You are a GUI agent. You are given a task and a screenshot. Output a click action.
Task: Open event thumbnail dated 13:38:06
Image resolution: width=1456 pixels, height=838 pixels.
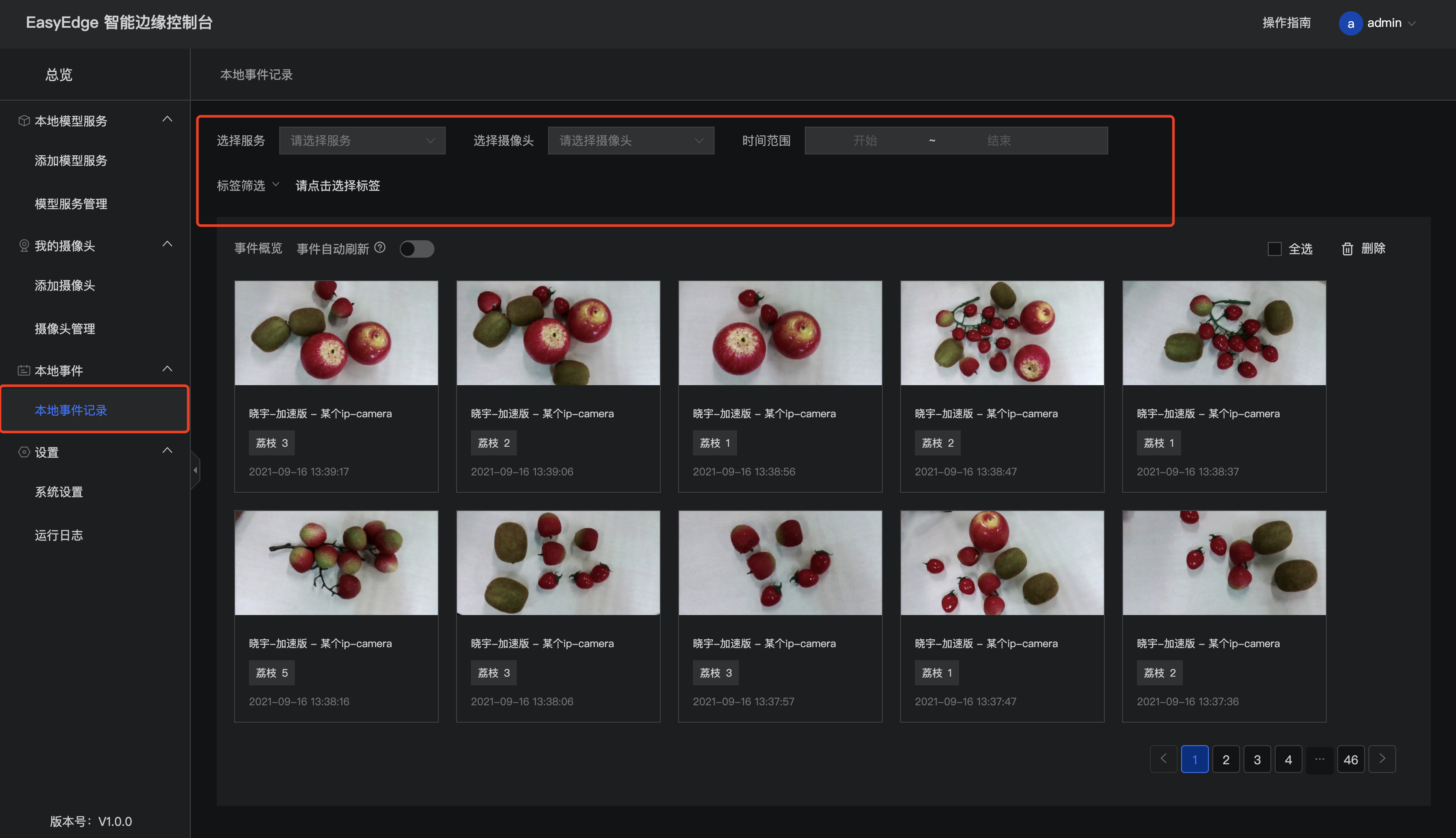point(558,563)
